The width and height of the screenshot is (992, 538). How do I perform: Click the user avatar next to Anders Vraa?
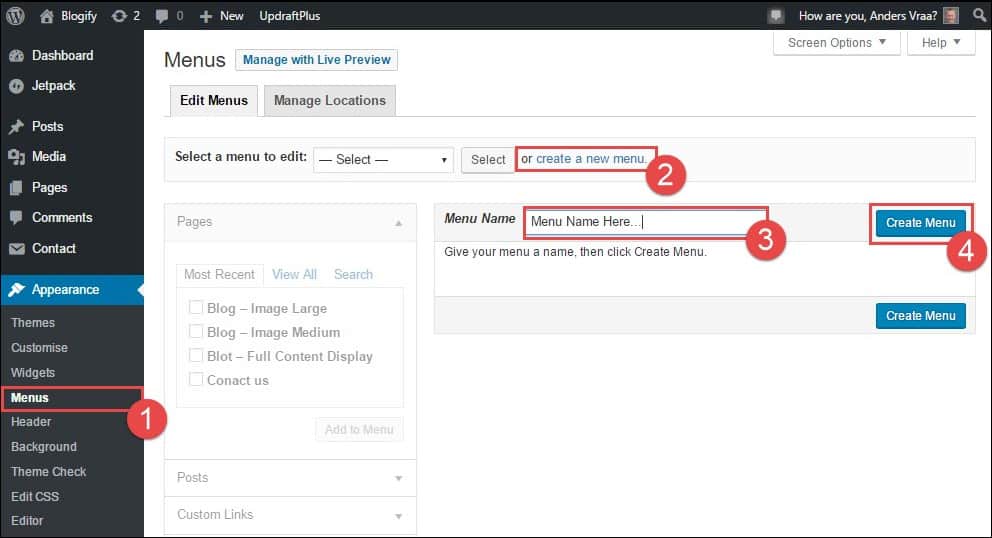[951, 16]
